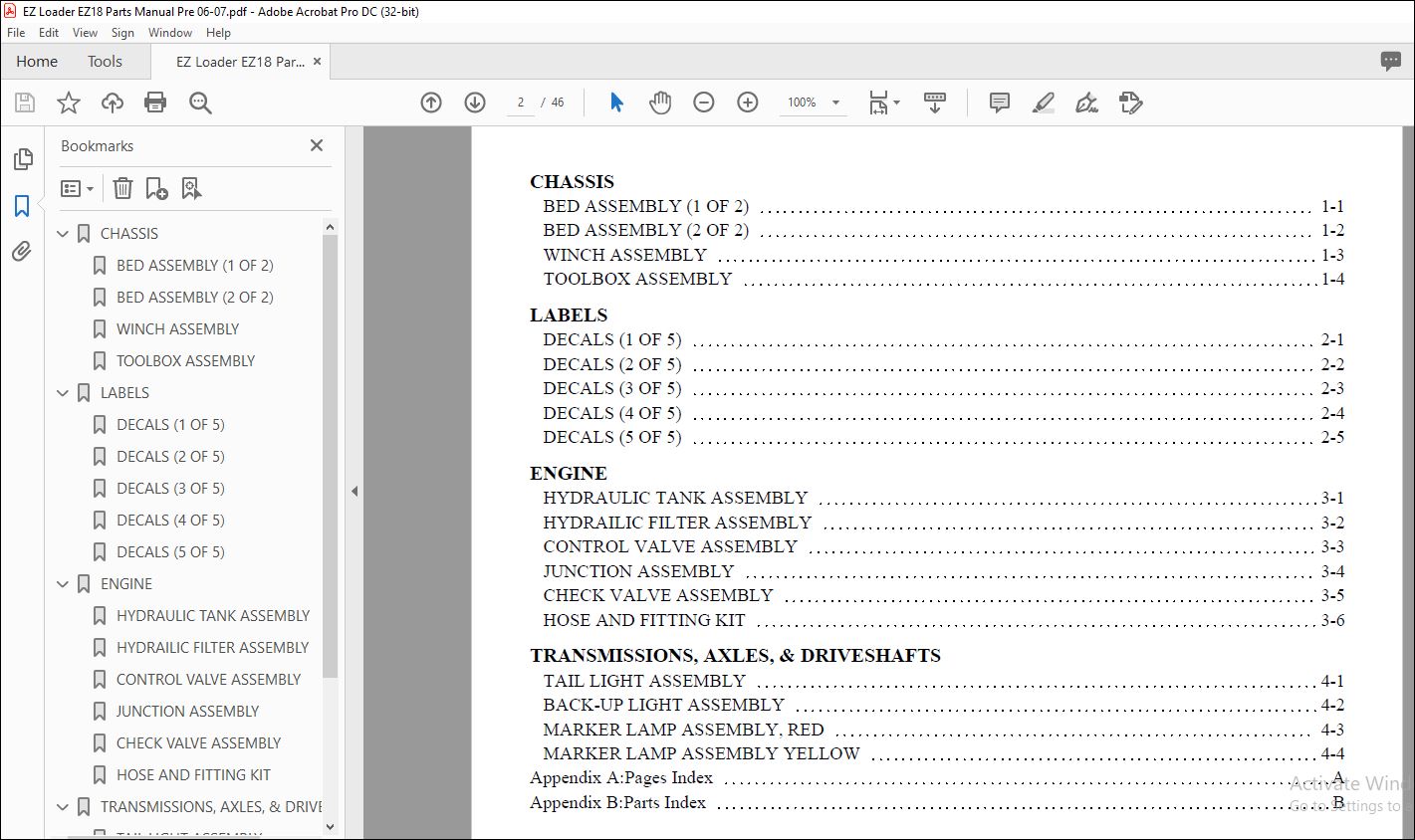
Task: Upload file to cloud icon
Action: [113, 103]
